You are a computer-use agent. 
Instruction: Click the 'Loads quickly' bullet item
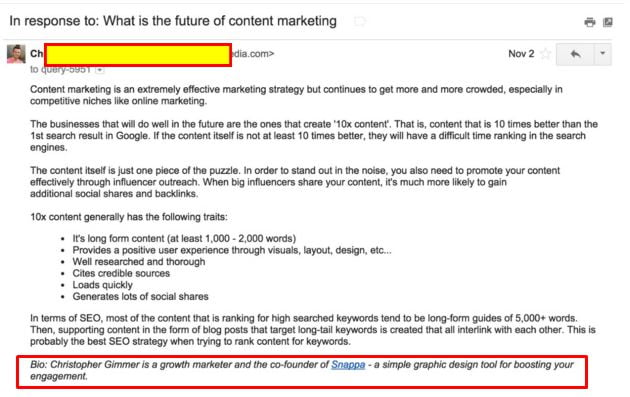pyautogui.click(x=102, y=285)
